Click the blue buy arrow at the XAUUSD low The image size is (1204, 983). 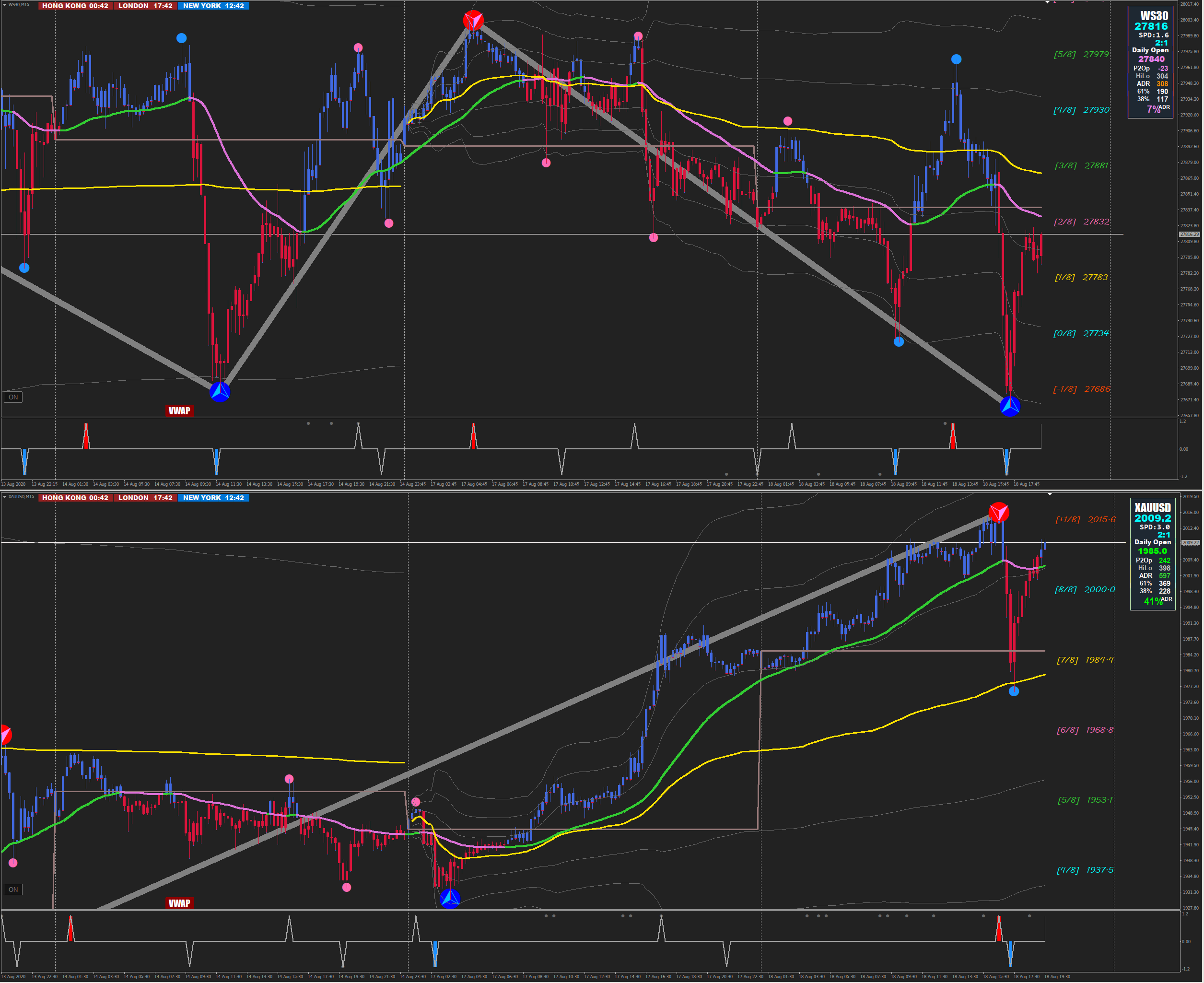pos(450,898)
